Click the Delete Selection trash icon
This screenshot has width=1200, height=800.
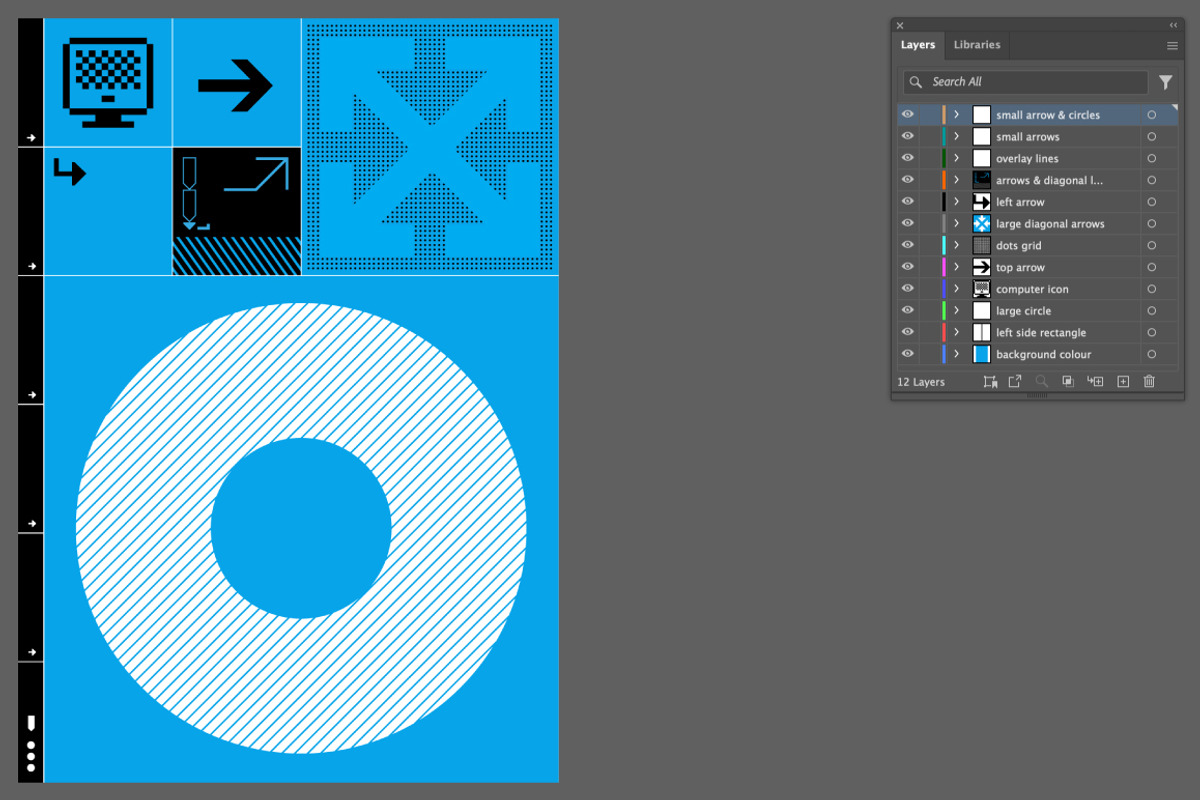tap(1149, 382)
